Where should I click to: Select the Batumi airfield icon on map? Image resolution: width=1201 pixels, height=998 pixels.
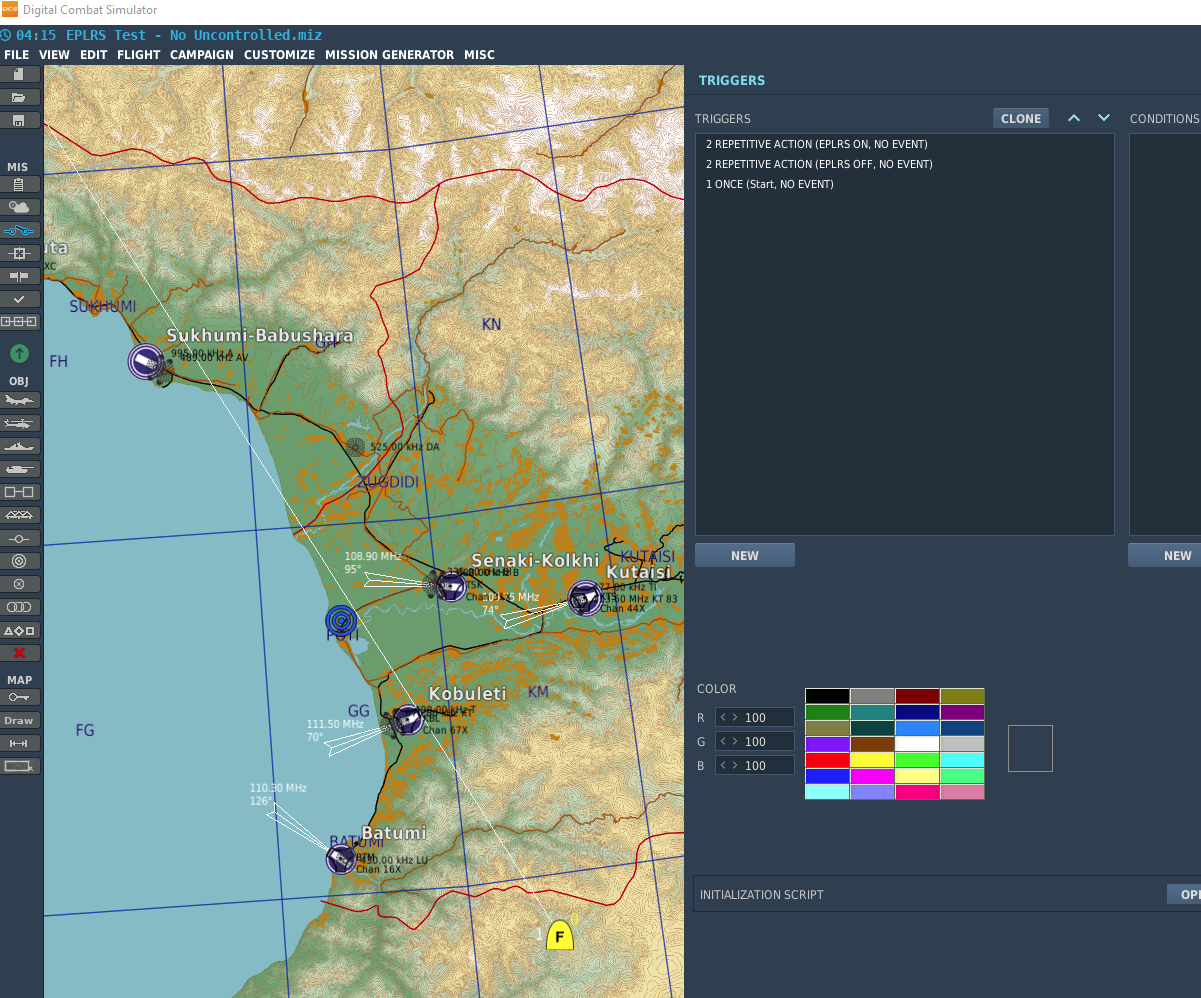(341, 858)
